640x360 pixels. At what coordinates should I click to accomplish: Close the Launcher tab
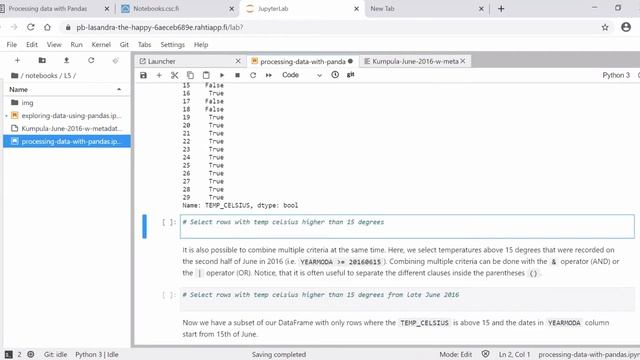(238, 61)
